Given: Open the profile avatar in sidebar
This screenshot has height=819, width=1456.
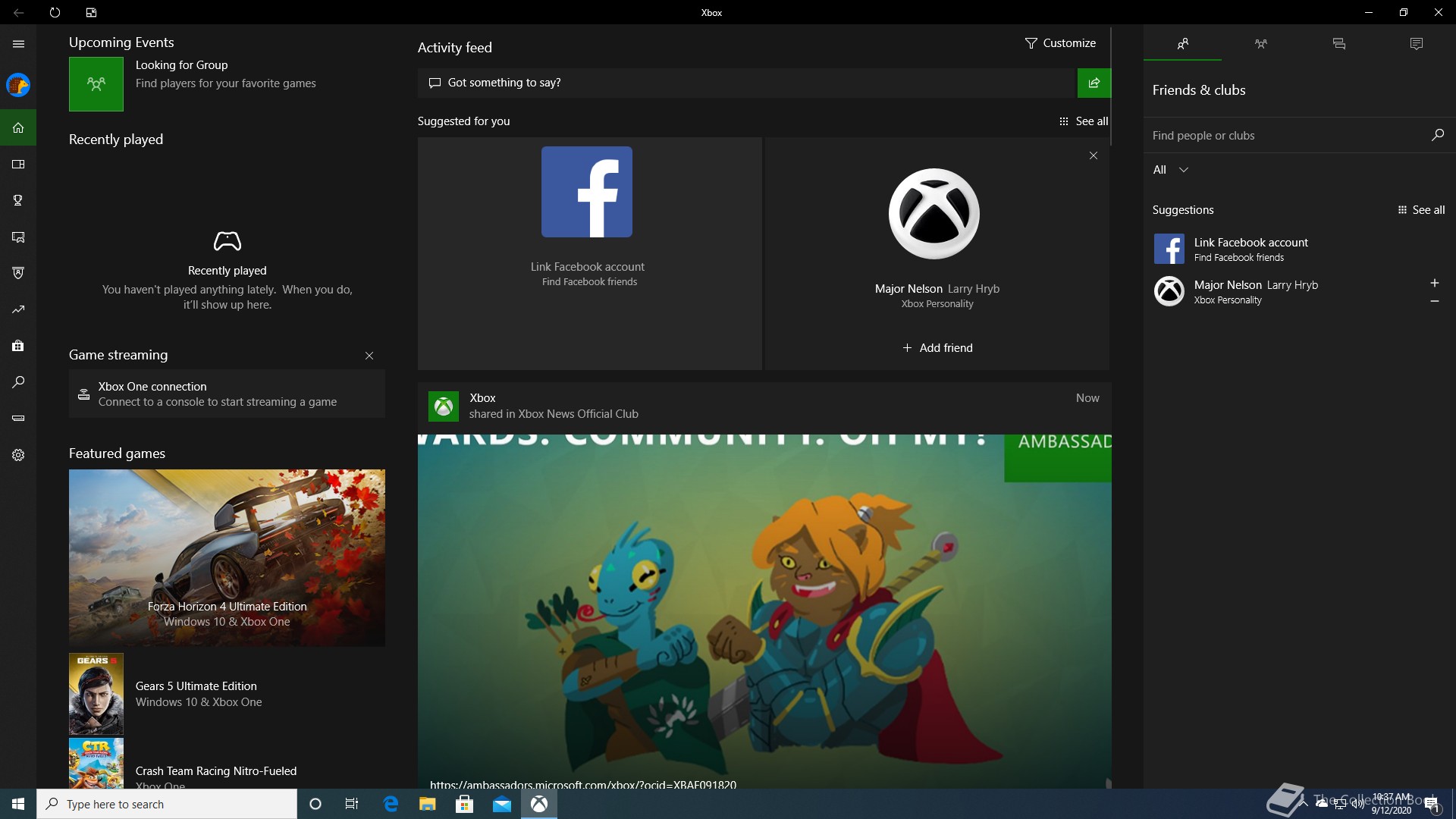Looking at the screenshot, I should tap(18, 85).
